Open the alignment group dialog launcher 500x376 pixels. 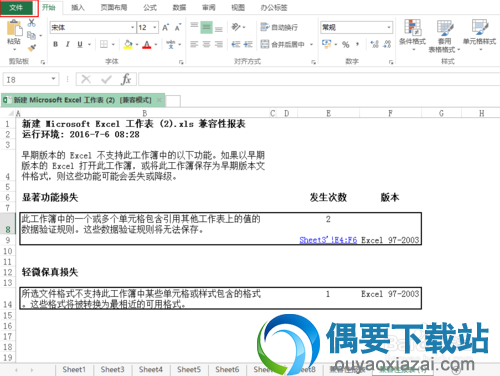(x=313, y=62)
